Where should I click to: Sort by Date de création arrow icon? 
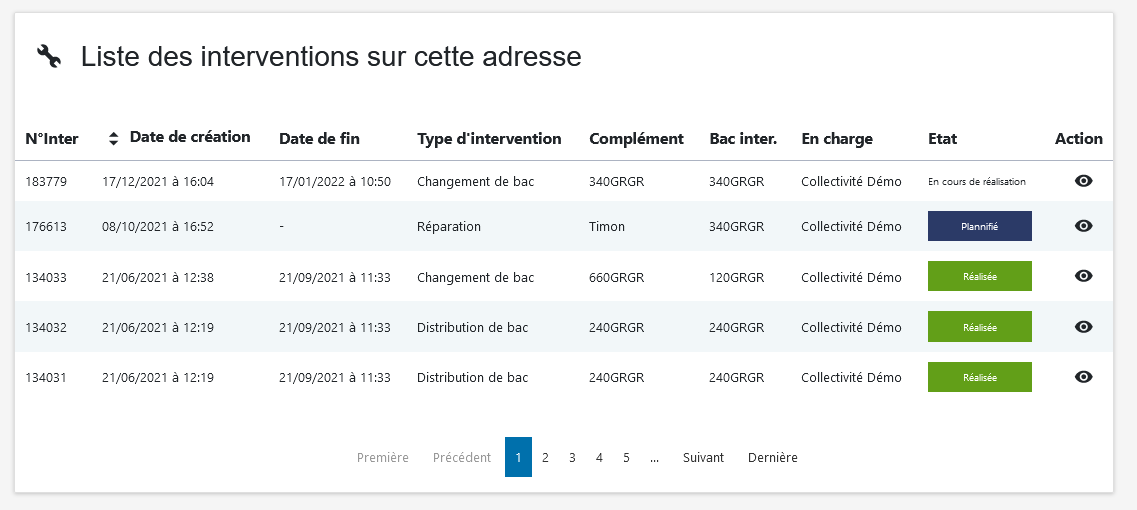[113, 138]
